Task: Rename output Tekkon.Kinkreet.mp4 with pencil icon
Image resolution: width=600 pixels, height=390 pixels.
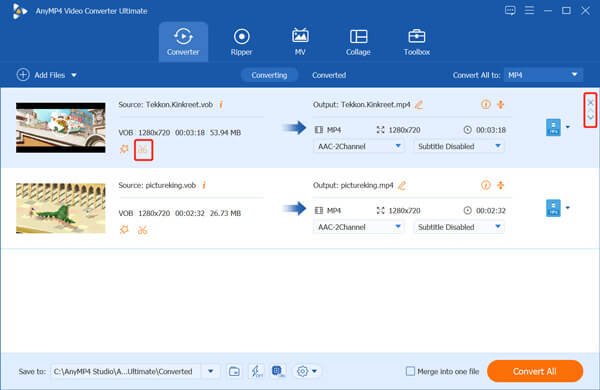Action: click(419, 104)
